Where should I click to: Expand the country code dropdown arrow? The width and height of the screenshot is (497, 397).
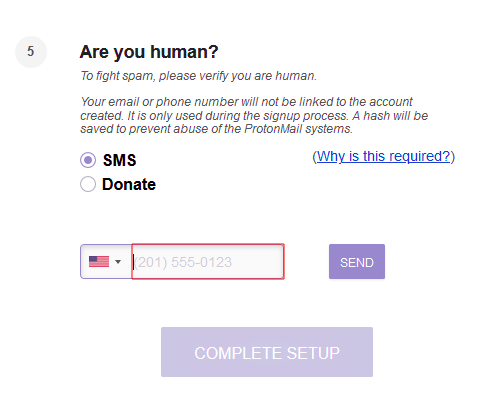[x=118, y=262]
